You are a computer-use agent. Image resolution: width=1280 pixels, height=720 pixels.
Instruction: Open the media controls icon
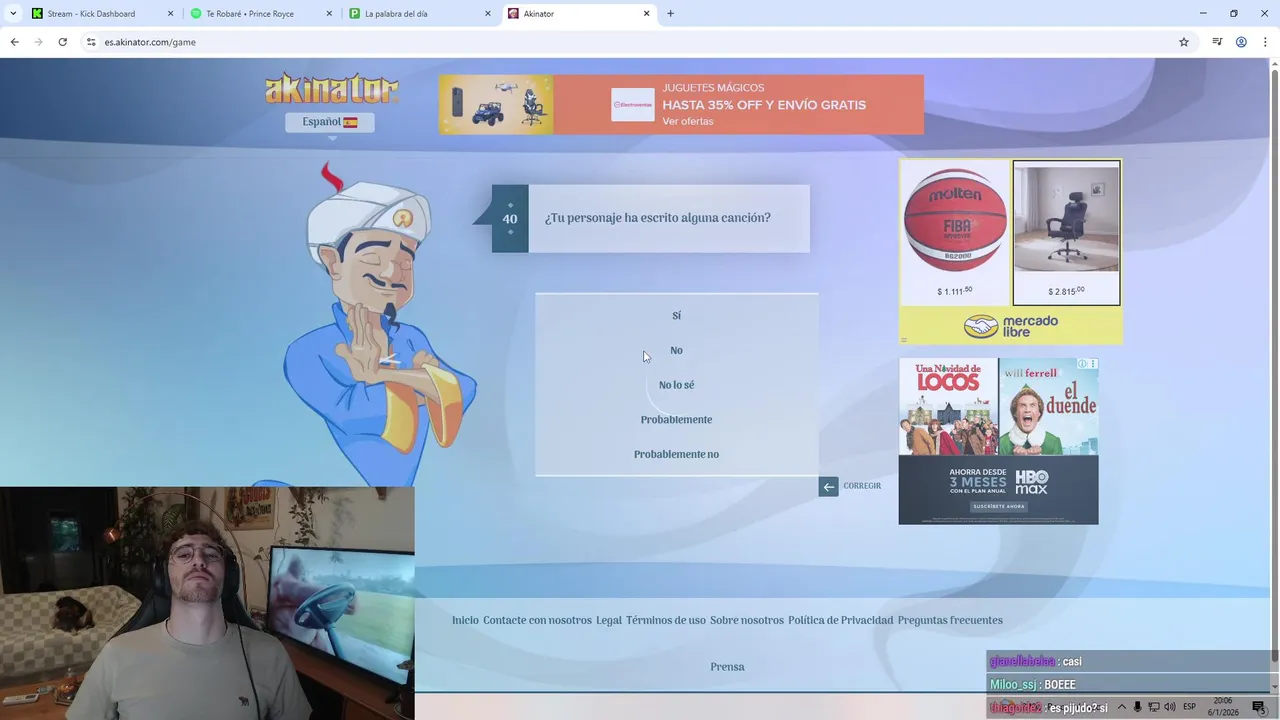coord(1217,42)
